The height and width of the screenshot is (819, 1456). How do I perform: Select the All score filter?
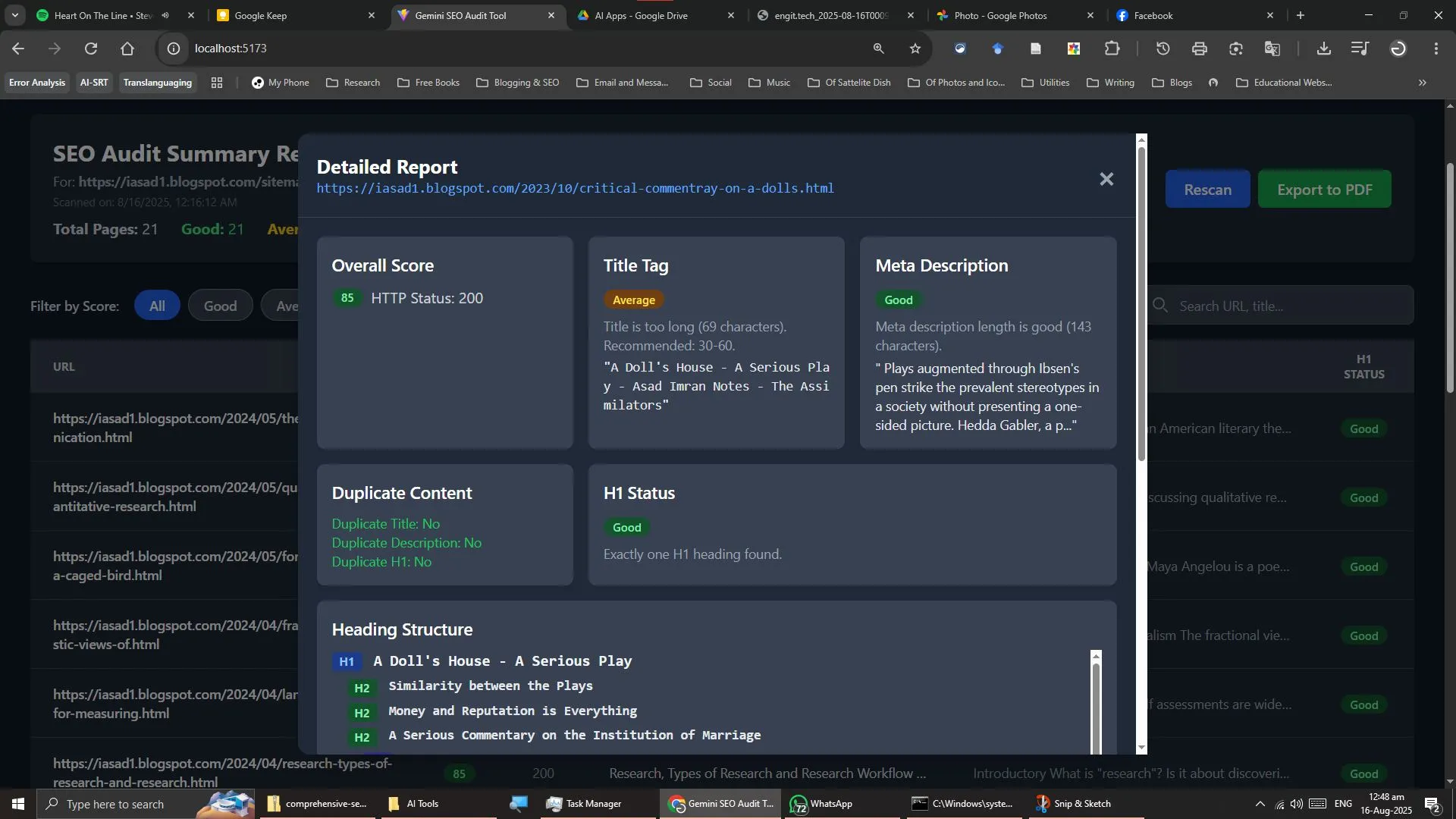pyautogui.click(x=157, y=306)
